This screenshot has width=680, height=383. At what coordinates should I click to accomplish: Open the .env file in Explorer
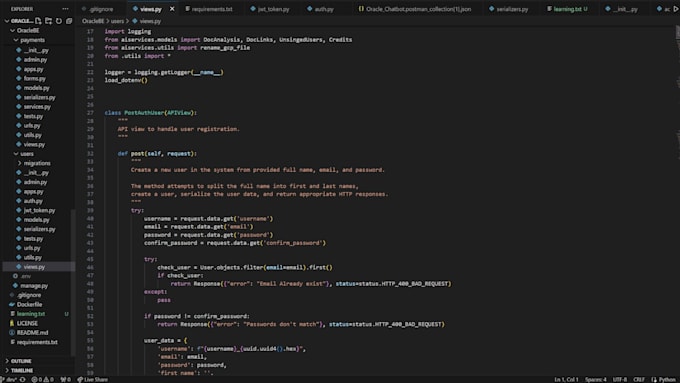click(x=26, y=276)
